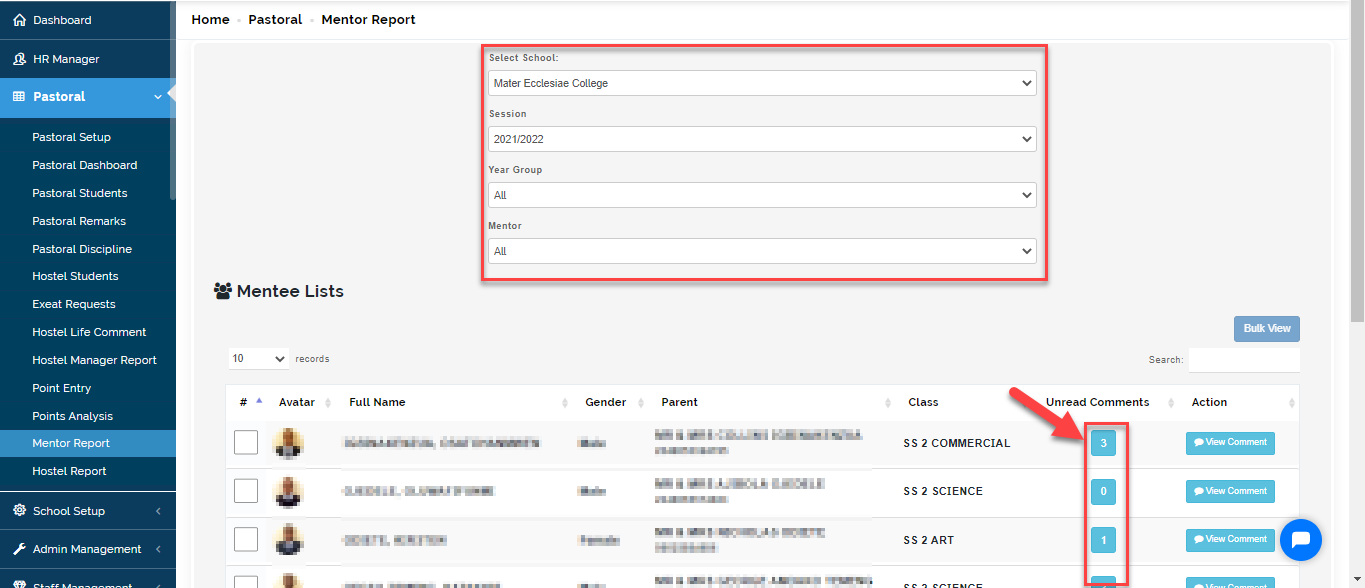Viewport: 1365px width, 588px height.
Task: Open the Year Group dropdown
Action: 762,195
